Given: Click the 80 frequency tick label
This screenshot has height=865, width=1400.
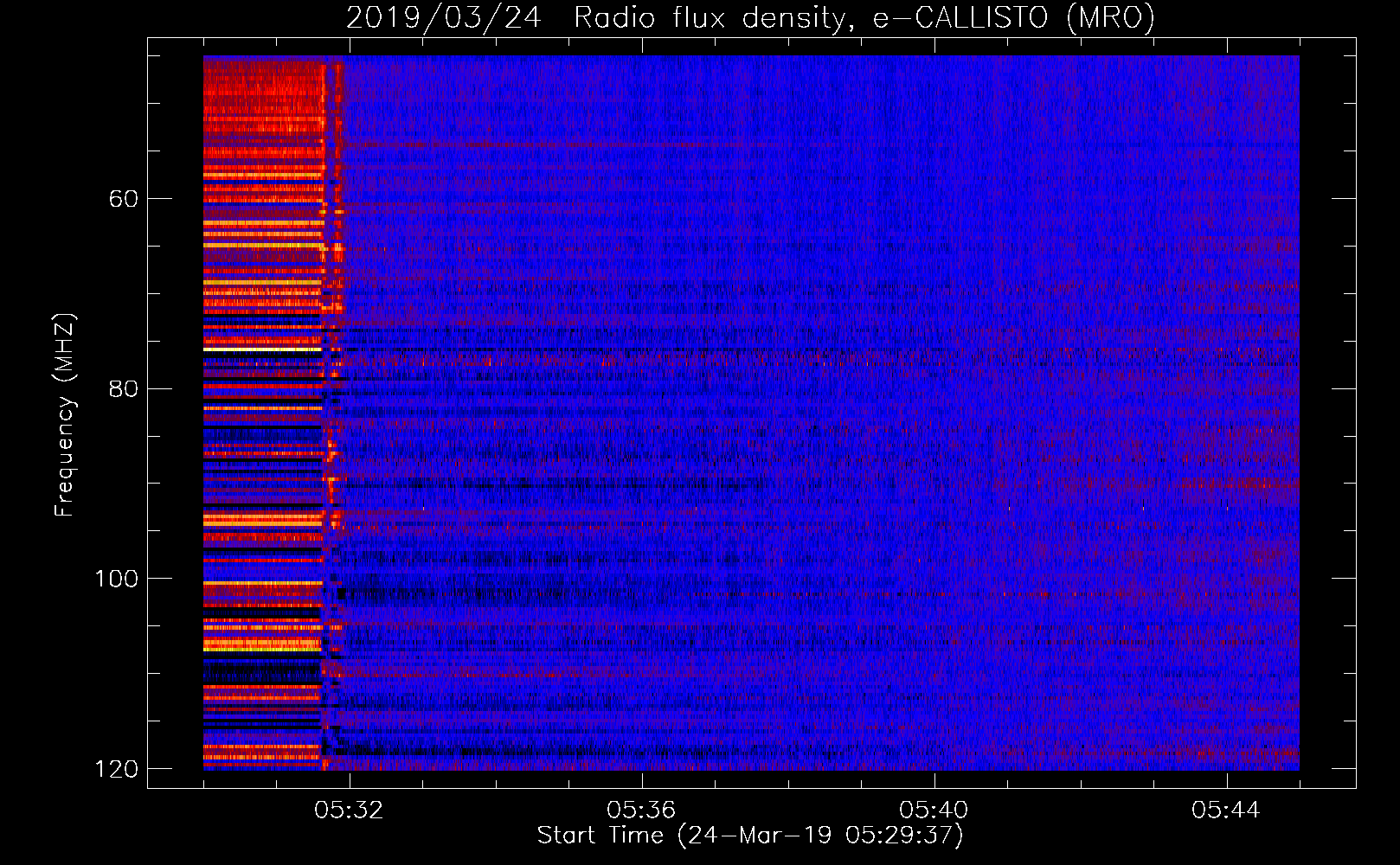Looking at the screenshot, I should 124,388.
